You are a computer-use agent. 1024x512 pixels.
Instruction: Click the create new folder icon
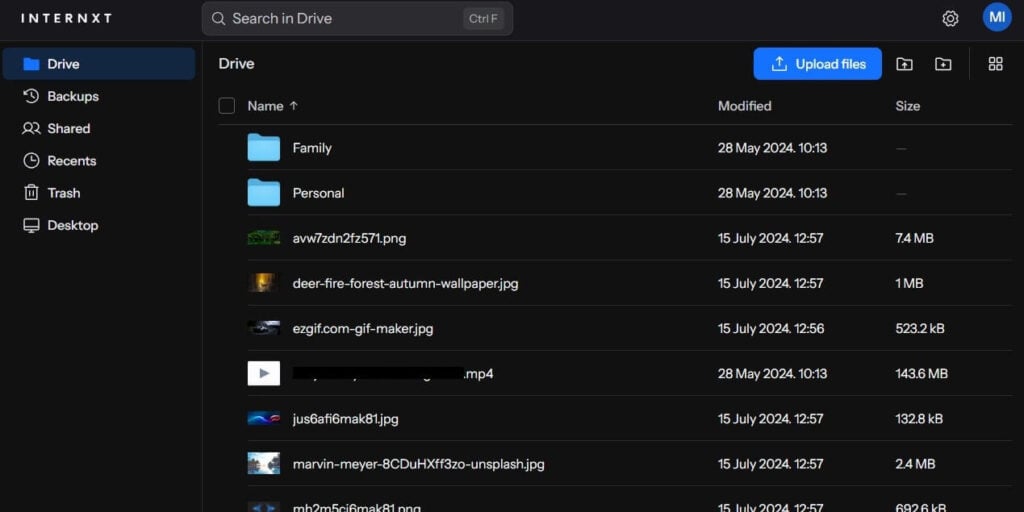943,64
